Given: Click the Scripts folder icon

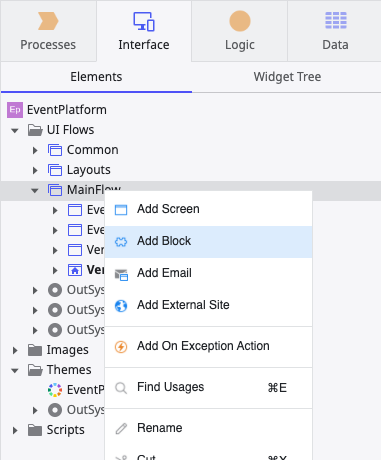Looking at the screenshot, I should click(x=35, y=430).
